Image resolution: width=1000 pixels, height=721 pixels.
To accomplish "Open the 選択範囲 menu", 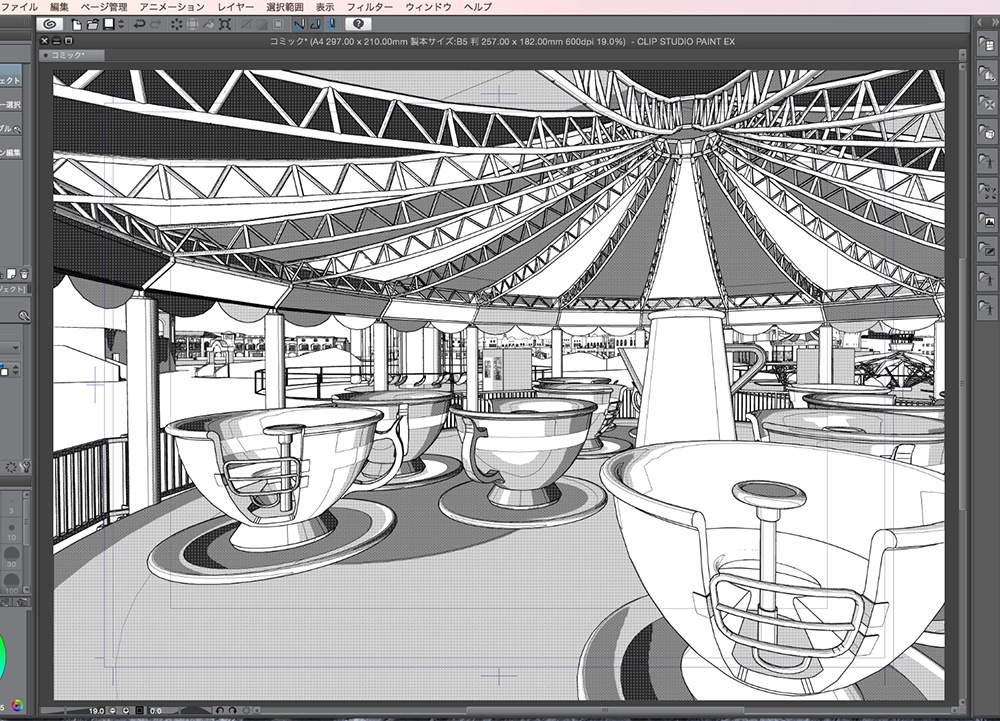I will point(284,7).
